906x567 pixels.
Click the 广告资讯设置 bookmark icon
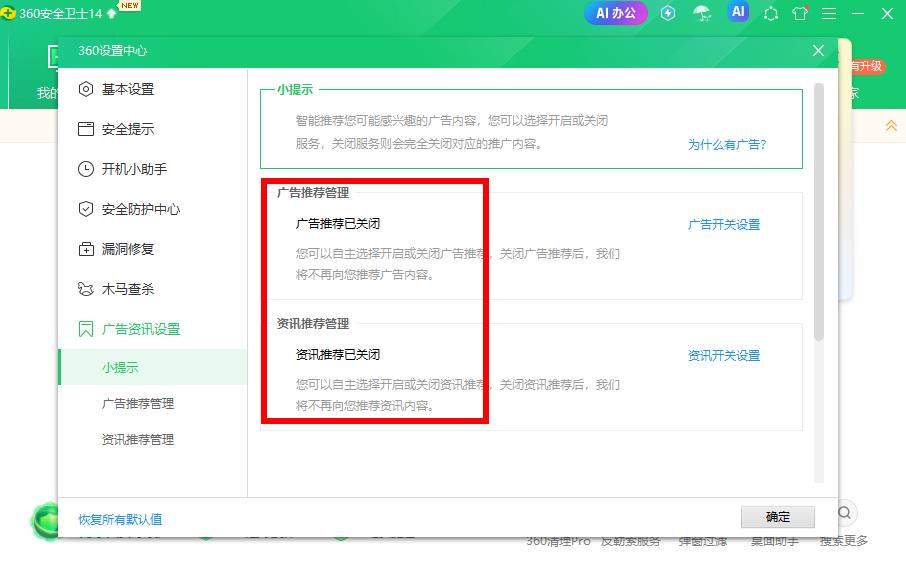point(86,329)
